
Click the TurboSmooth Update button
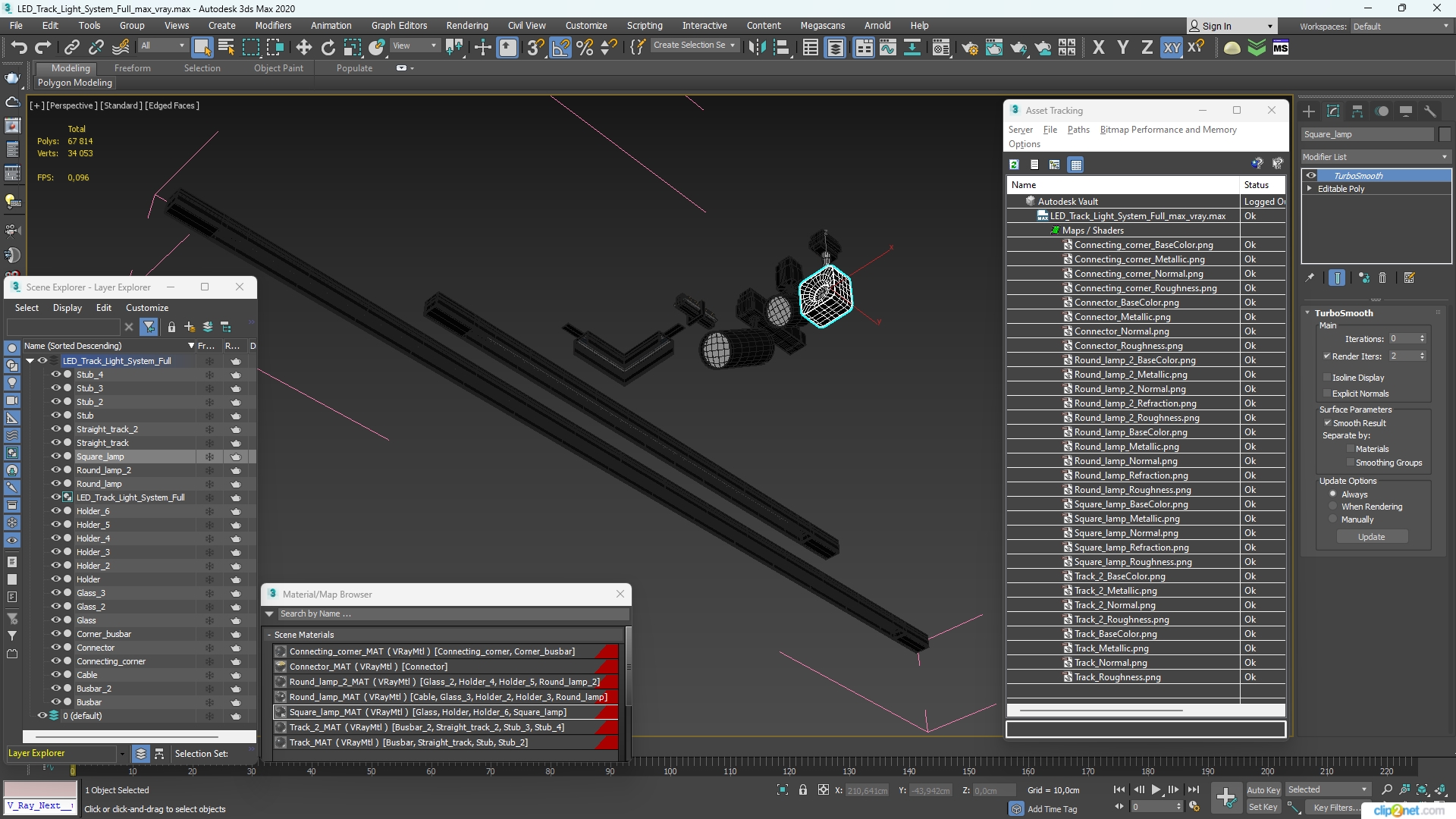pyautogui.click(x=1371, y=537)
